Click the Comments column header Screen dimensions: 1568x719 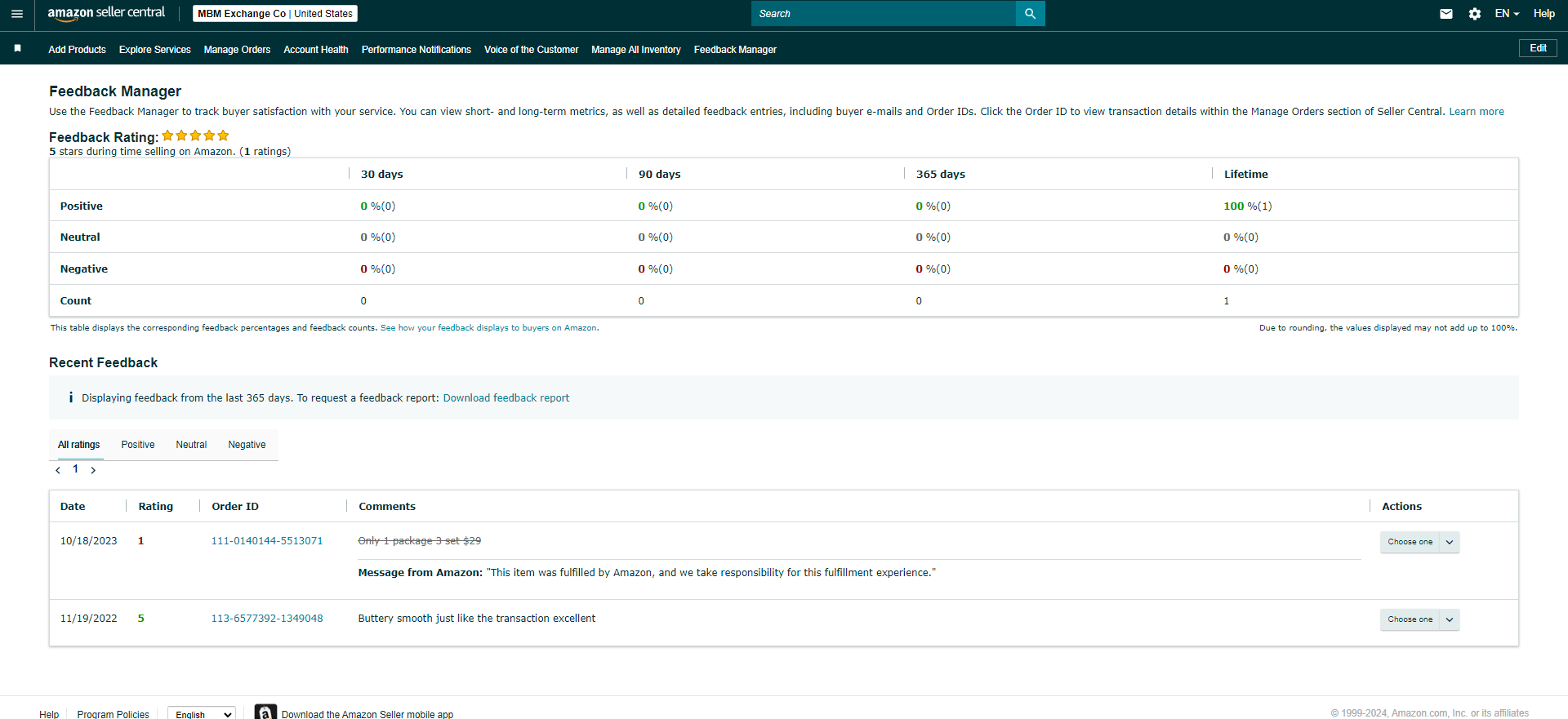pyautogui.click(x=387, y=507)
